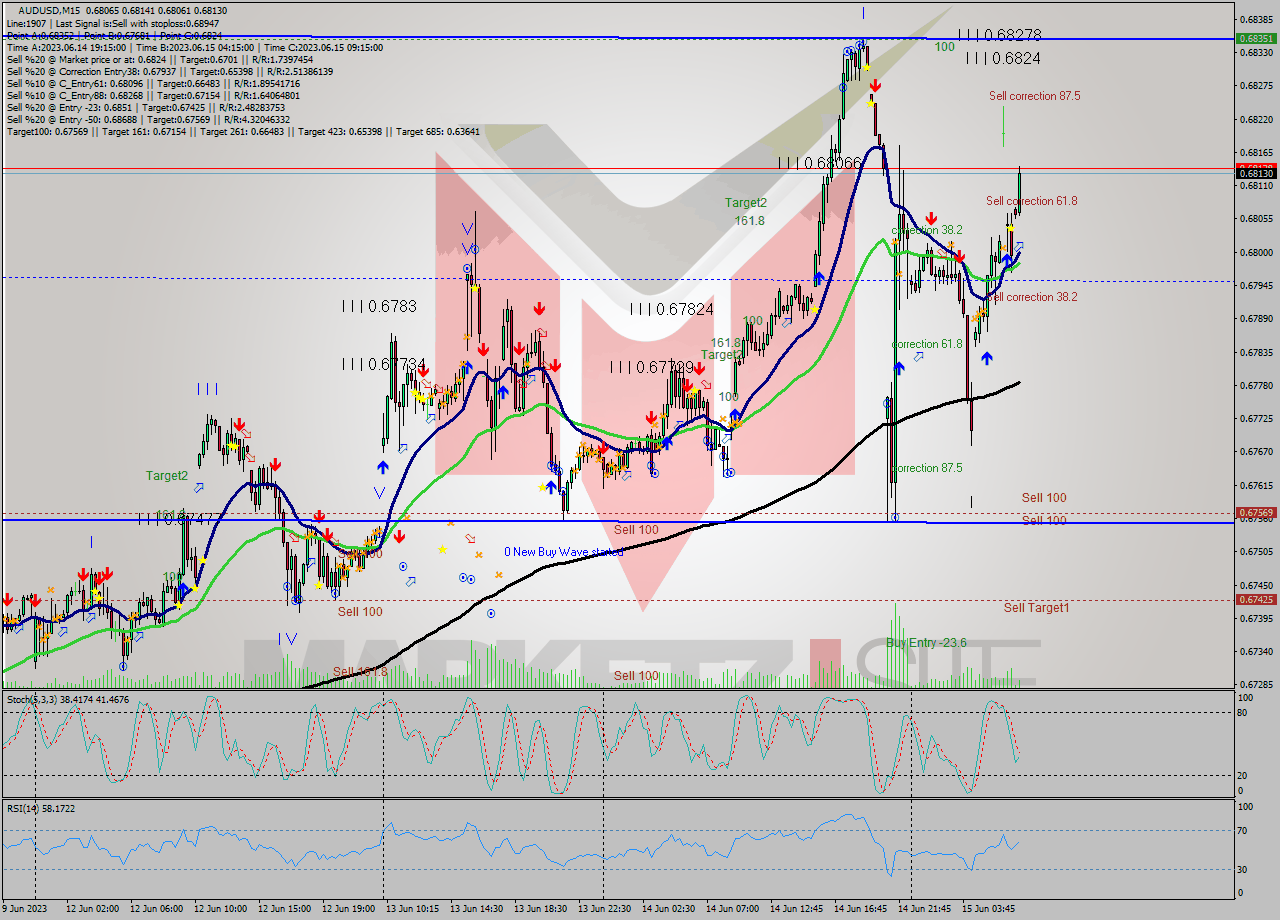Click the 'Buy Entry -23.6' label
1280x920 pixels.
(x=926, y=642)
